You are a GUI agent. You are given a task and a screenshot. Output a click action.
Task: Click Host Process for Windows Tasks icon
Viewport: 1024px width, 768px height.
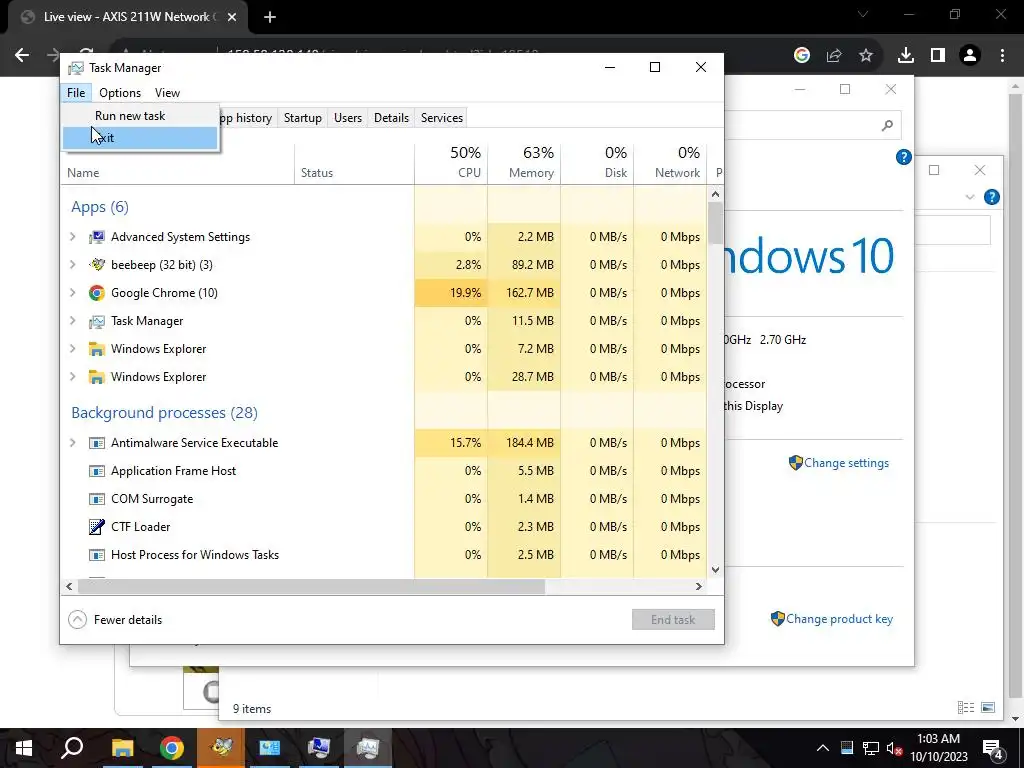click(x=97, y=555)
